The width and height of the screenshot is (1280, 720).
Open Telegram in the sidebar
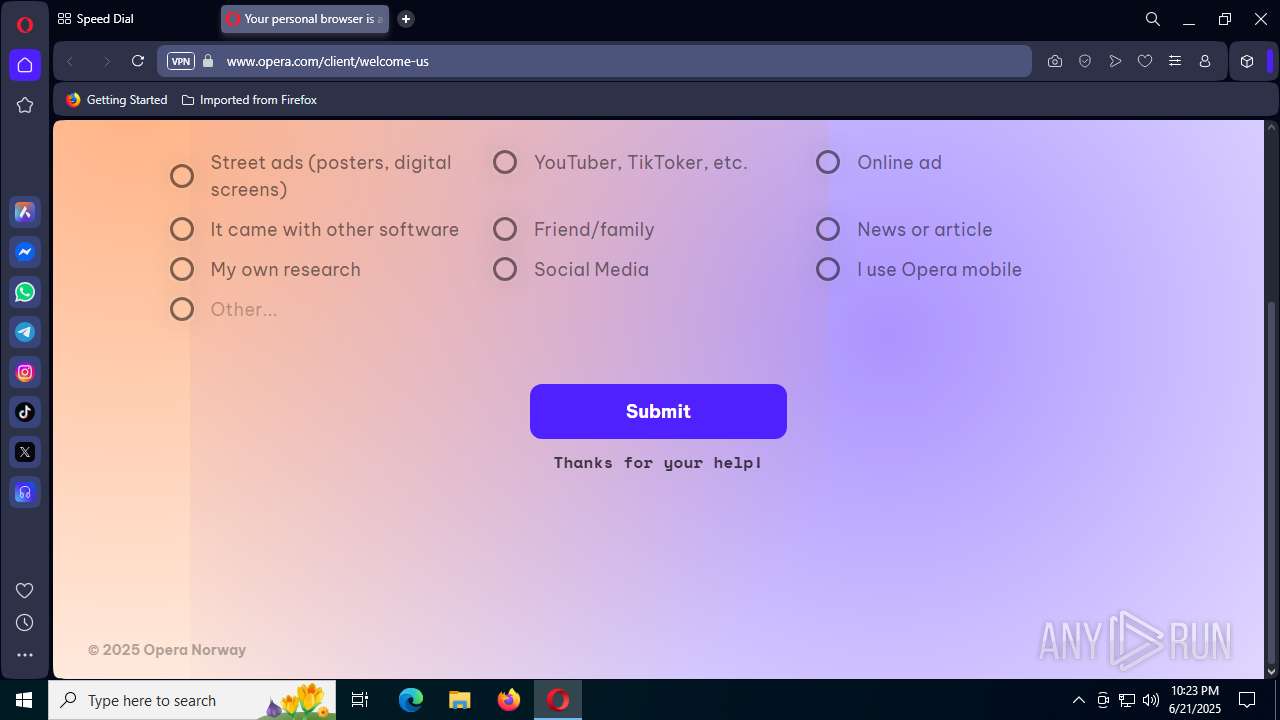[25, 332]
